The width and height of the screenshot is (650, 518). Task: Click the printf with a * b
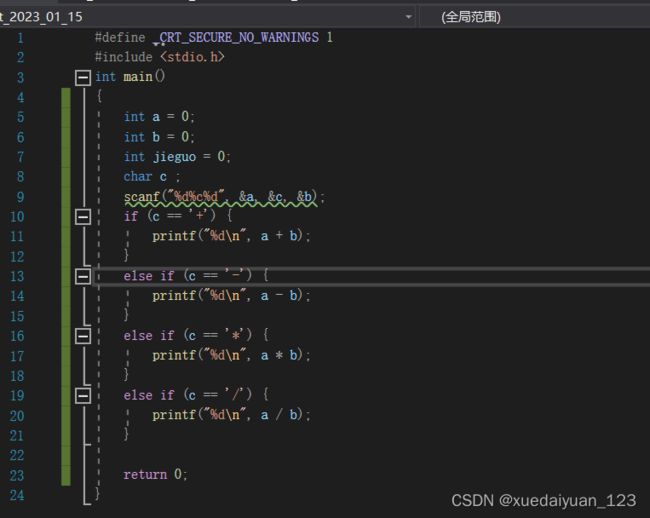click(x=231, y=356)
